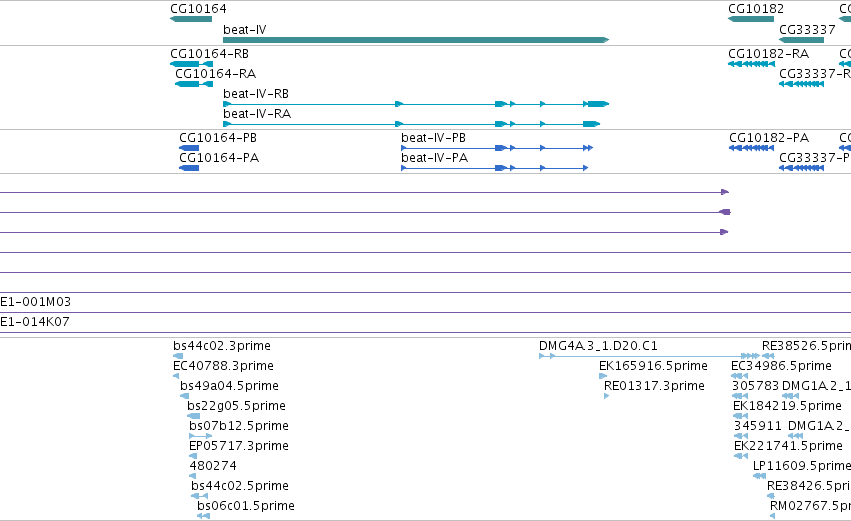Click EST EK221741.5prime
851x521 pixels.
pyautogui.click(x=788, y=446)
